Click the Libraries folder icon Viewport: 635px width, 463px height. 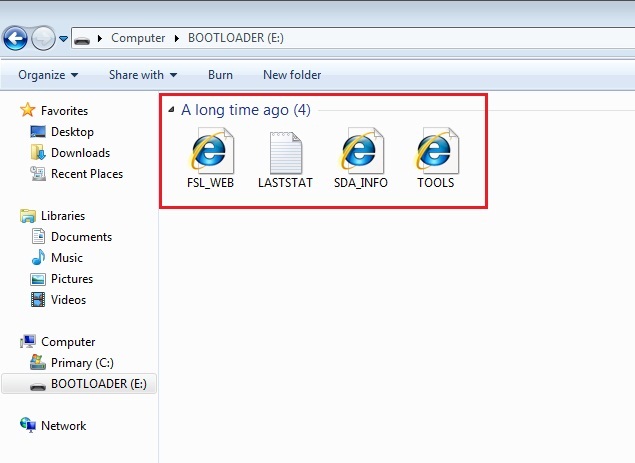(28, 216)
